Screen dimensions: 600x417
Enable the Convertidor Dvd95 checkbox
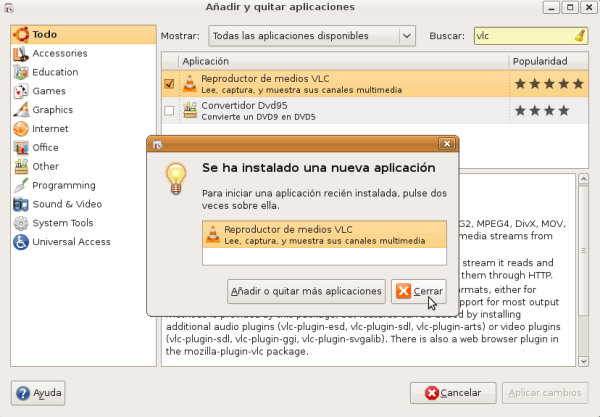[x=169, y=110]
